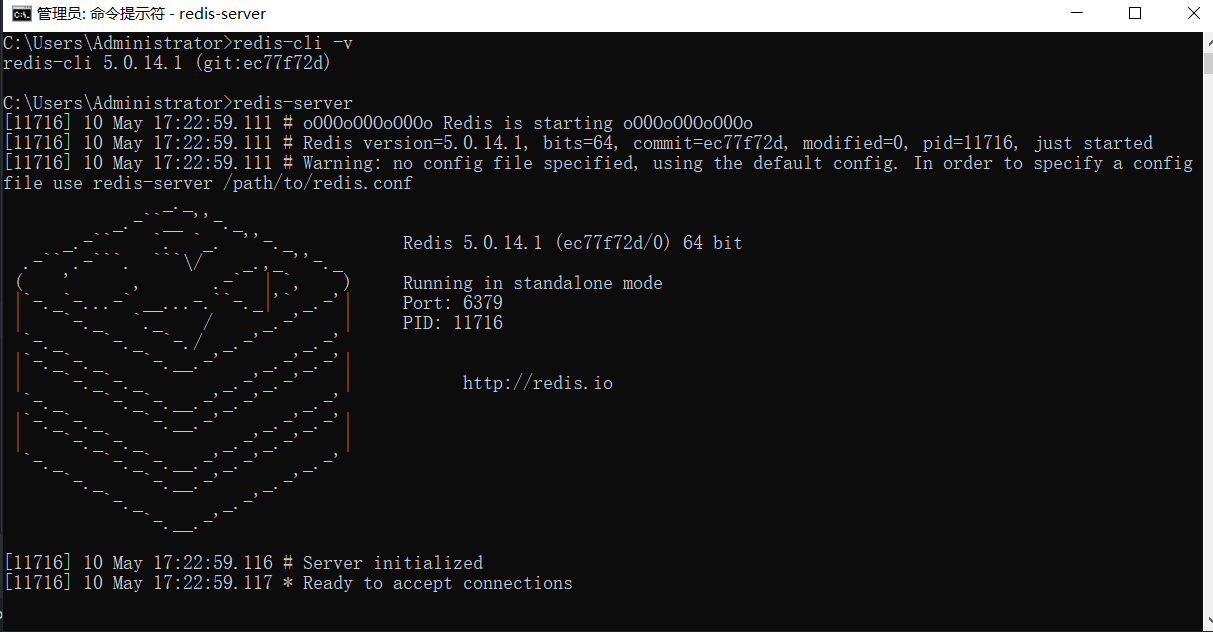Click the 'Server initialized' log line

[243, 563]
